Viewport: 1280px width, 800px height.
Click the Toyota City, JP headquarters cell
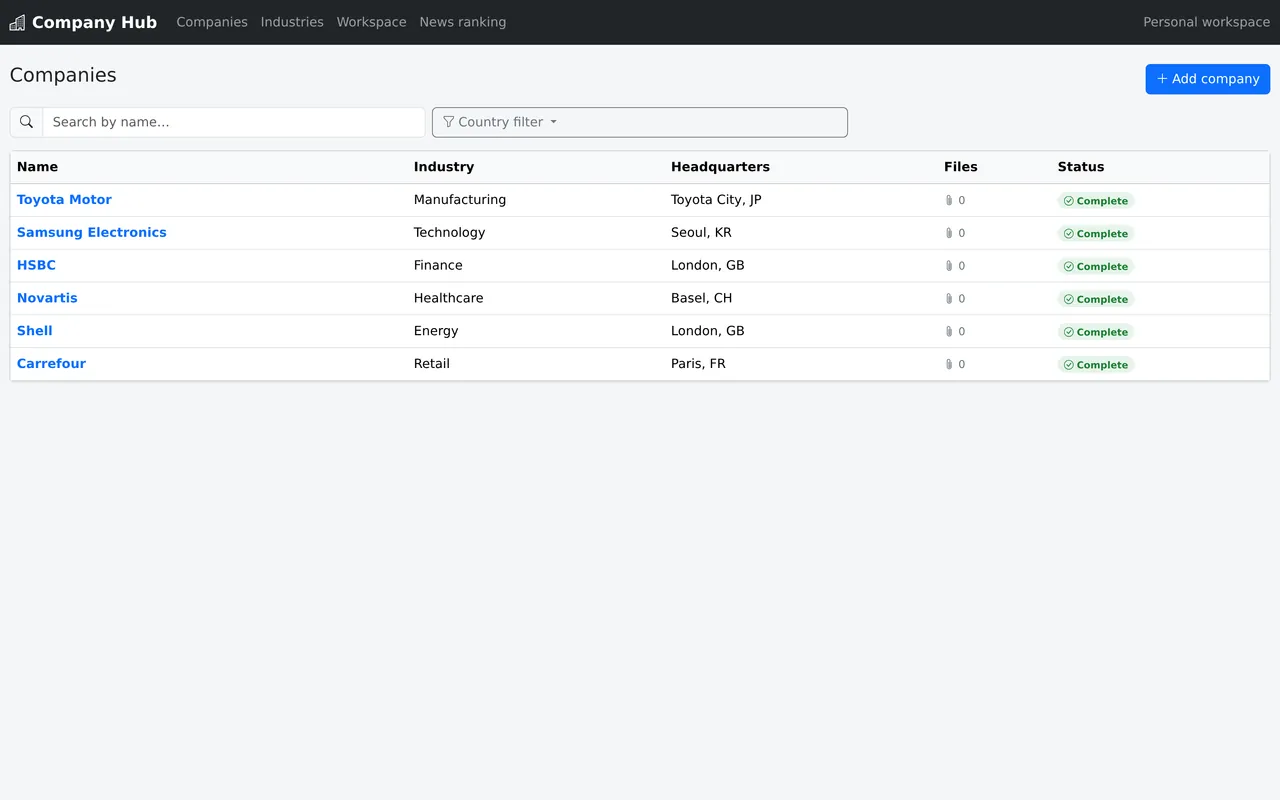(x=716, y=200)
